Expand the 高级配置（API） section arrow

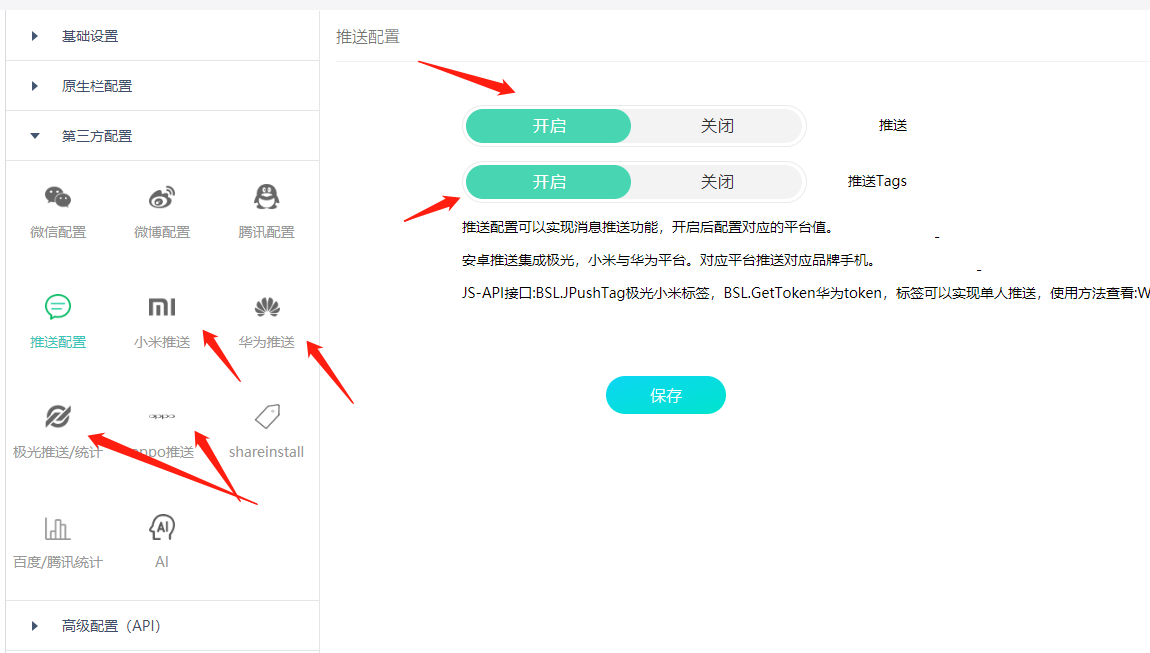pos(34,626)
